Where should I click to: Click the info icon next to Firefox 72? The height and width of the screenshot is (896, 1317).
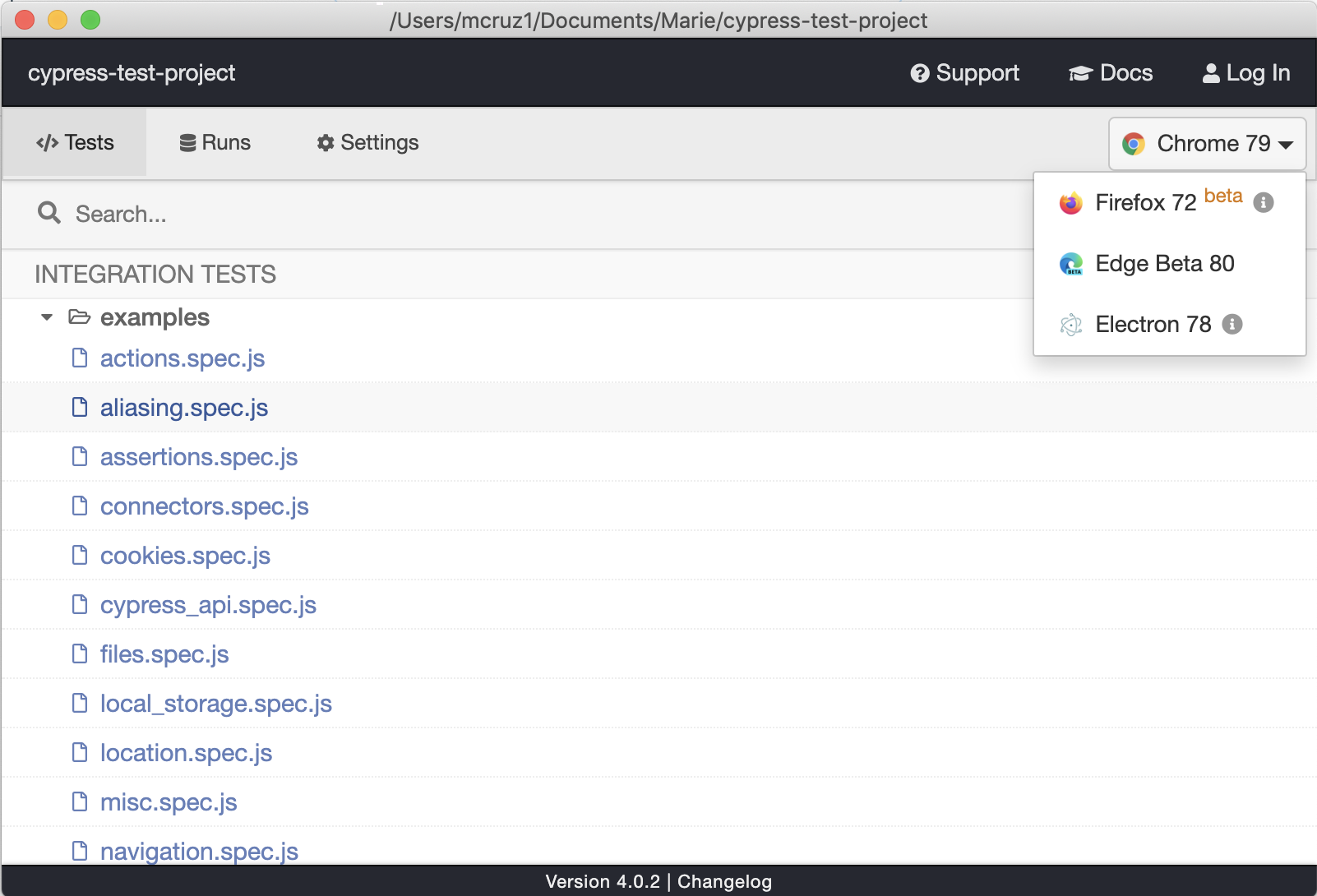[1264, 202]
